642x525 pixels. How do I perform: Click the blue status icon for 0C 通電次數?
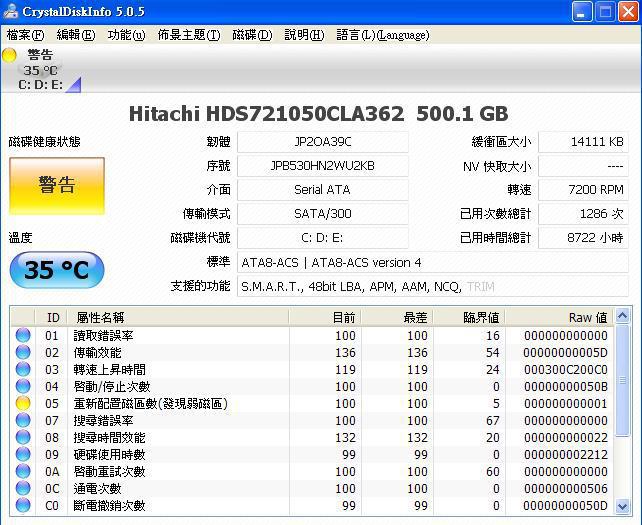click(23, 489)
